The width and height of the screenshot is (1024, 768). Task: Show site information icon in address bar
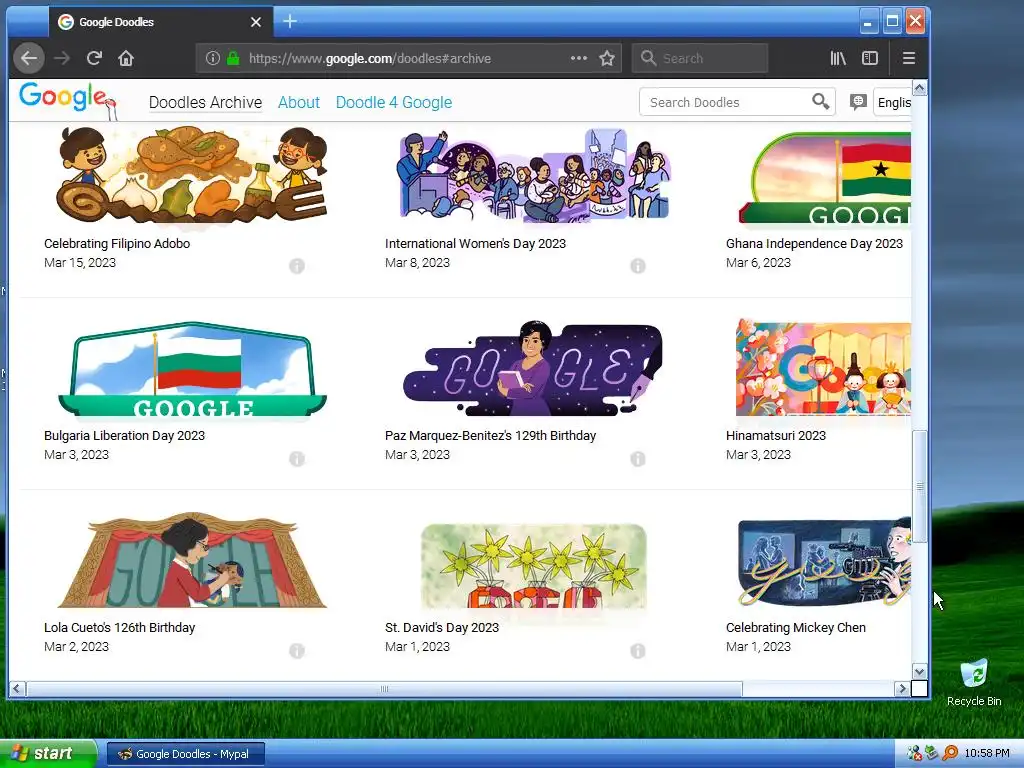tap(212, 58)
